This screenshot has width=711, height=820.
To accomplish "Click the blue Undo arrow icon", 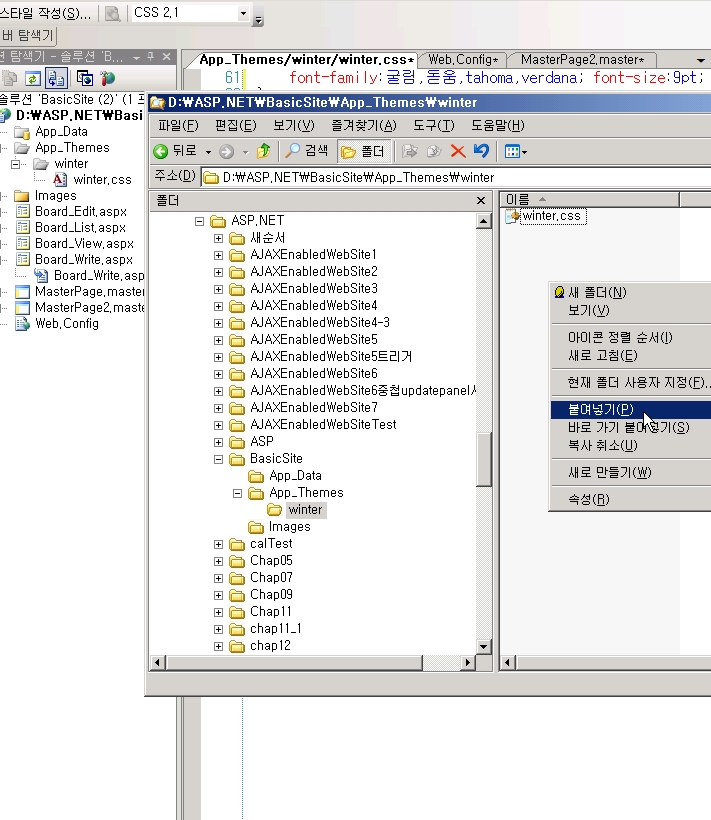I will click(x=481, y=151).
